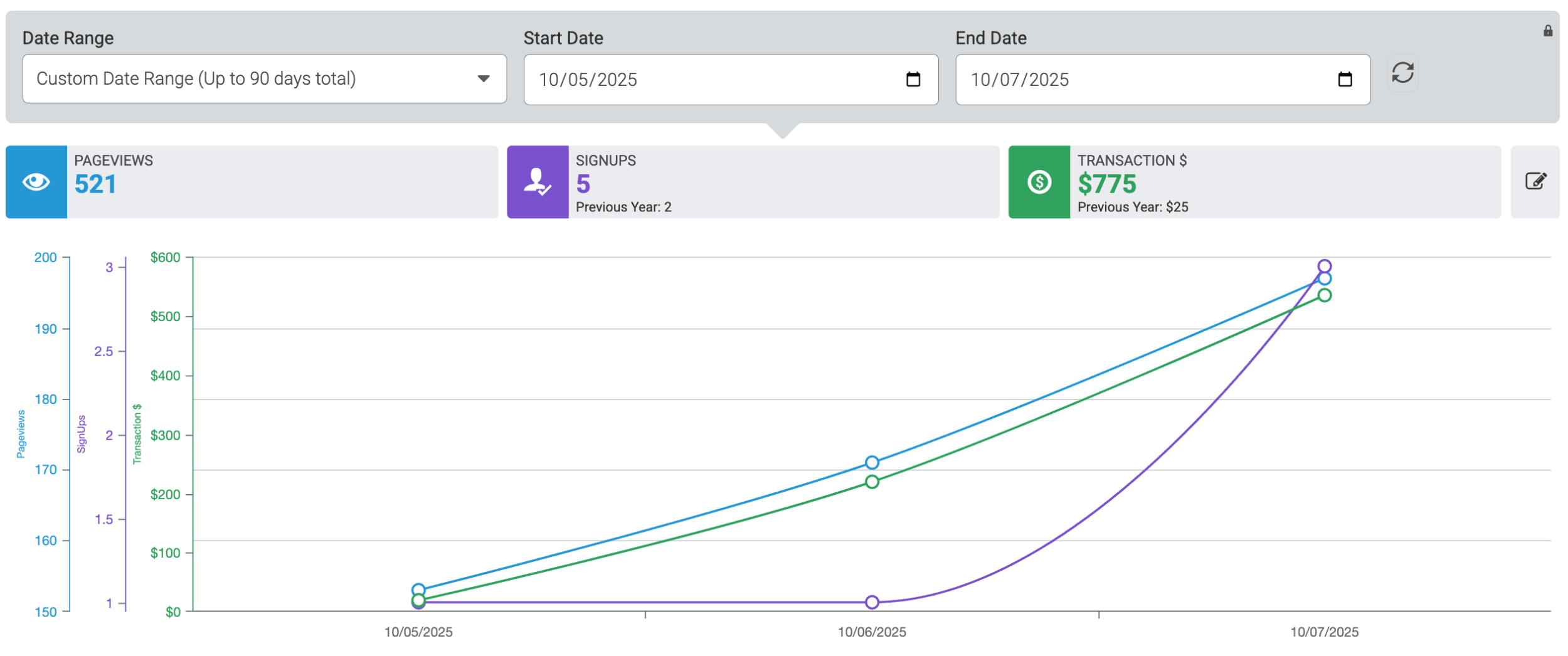This screenshot has height=656, width=1568.
Task: Open the Start Date calendar picker
Action: 913,79
